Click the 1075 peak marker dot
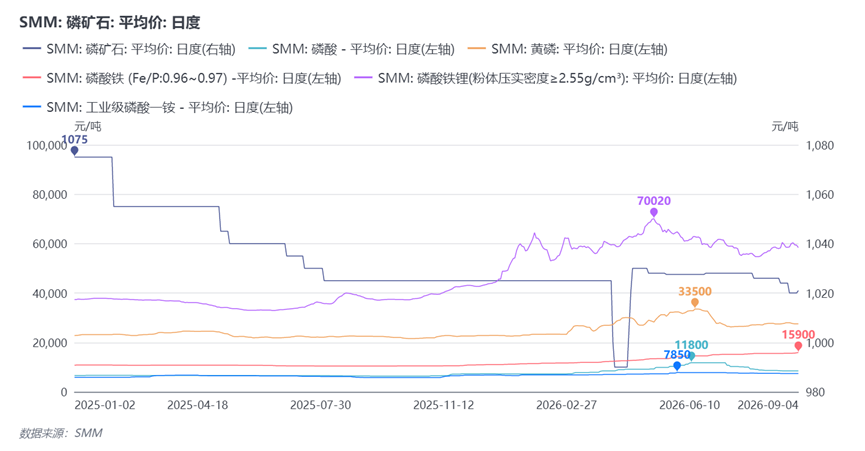Screen dimensions: 865x451 tap(74, 150)
